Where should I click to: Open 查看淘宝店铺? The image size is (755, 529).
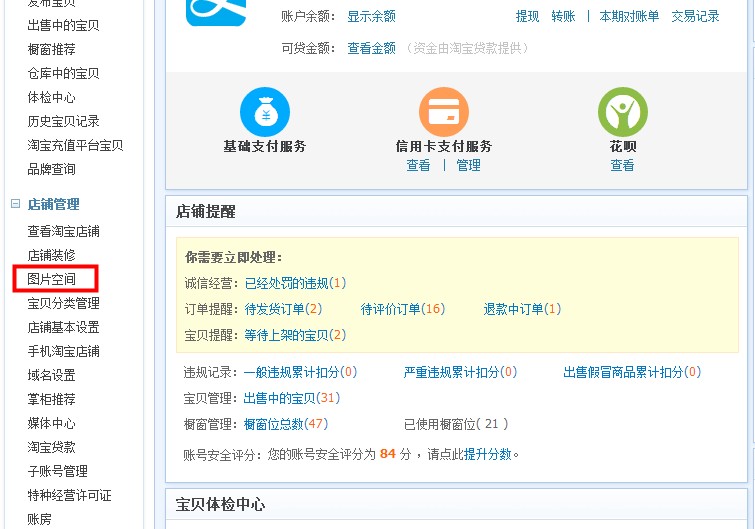click(64, 232)
